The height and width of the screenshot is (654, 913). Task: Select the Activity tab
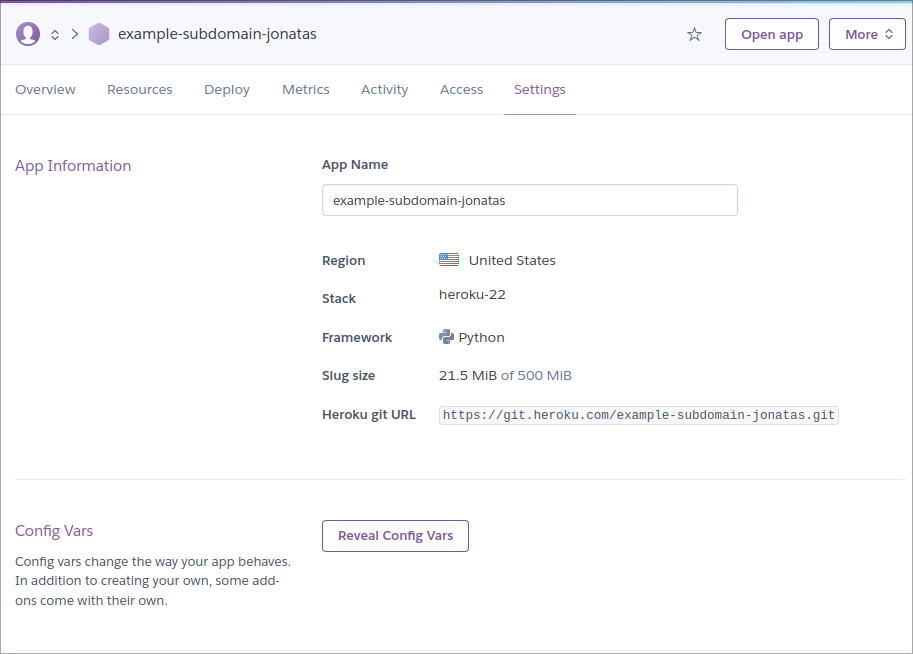tap(384, 90)
